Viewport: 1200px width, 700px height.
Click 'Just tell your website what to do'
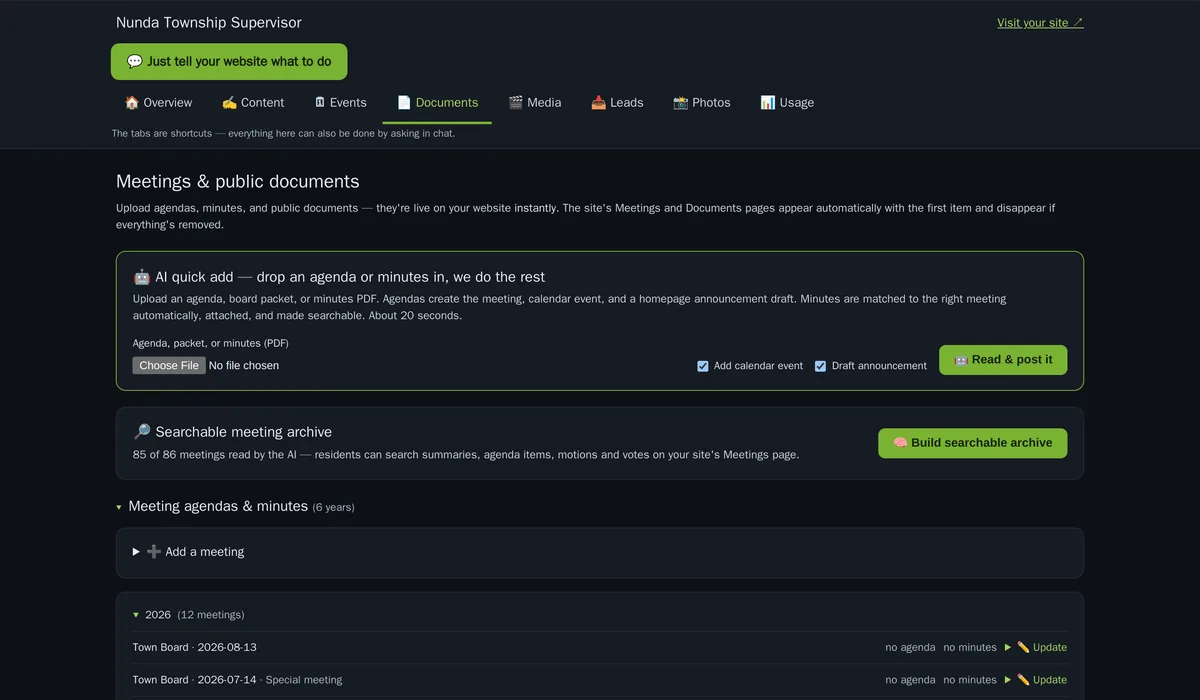229,62
